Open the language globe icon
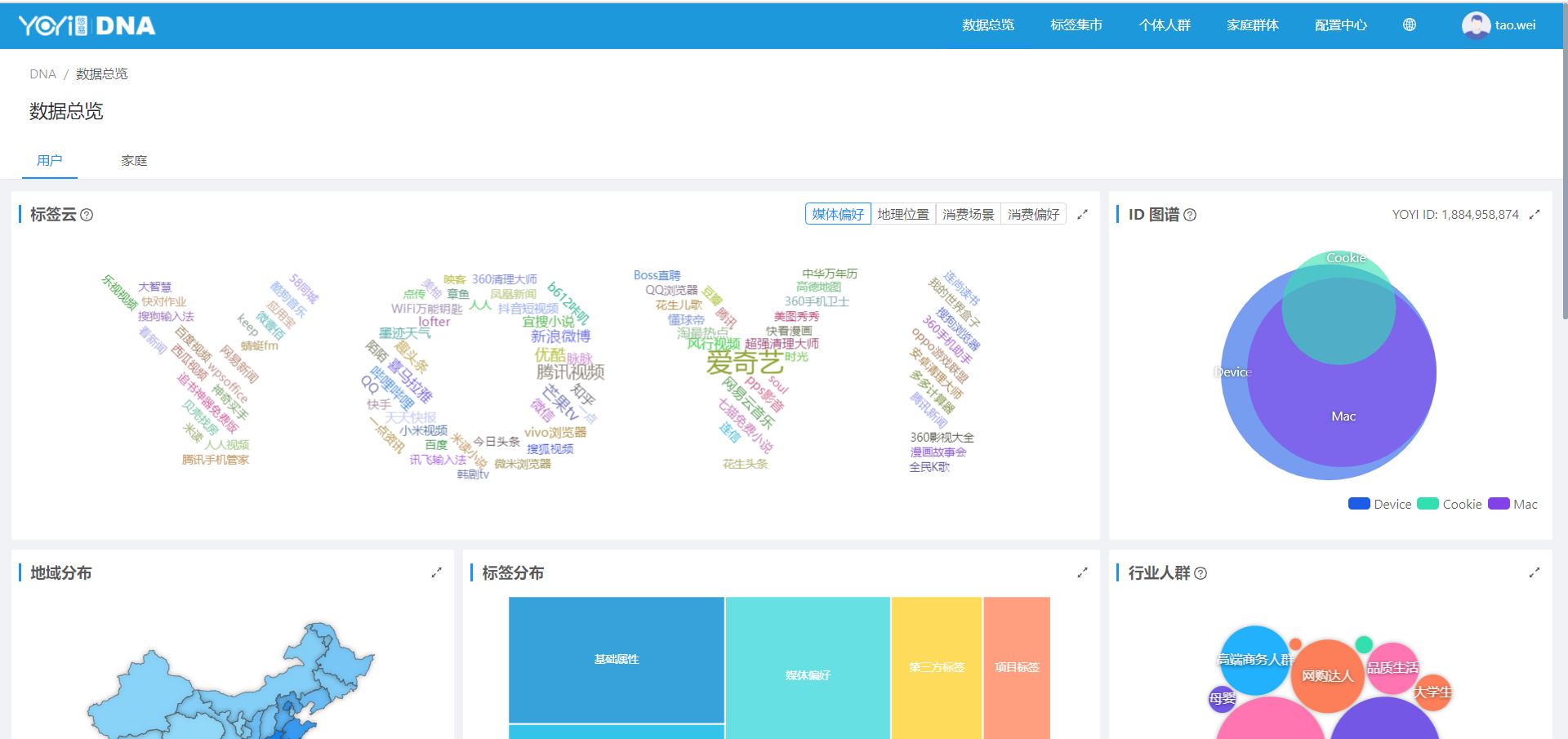The width and height of the screenshot is (1568, 739). (1410, 25)
